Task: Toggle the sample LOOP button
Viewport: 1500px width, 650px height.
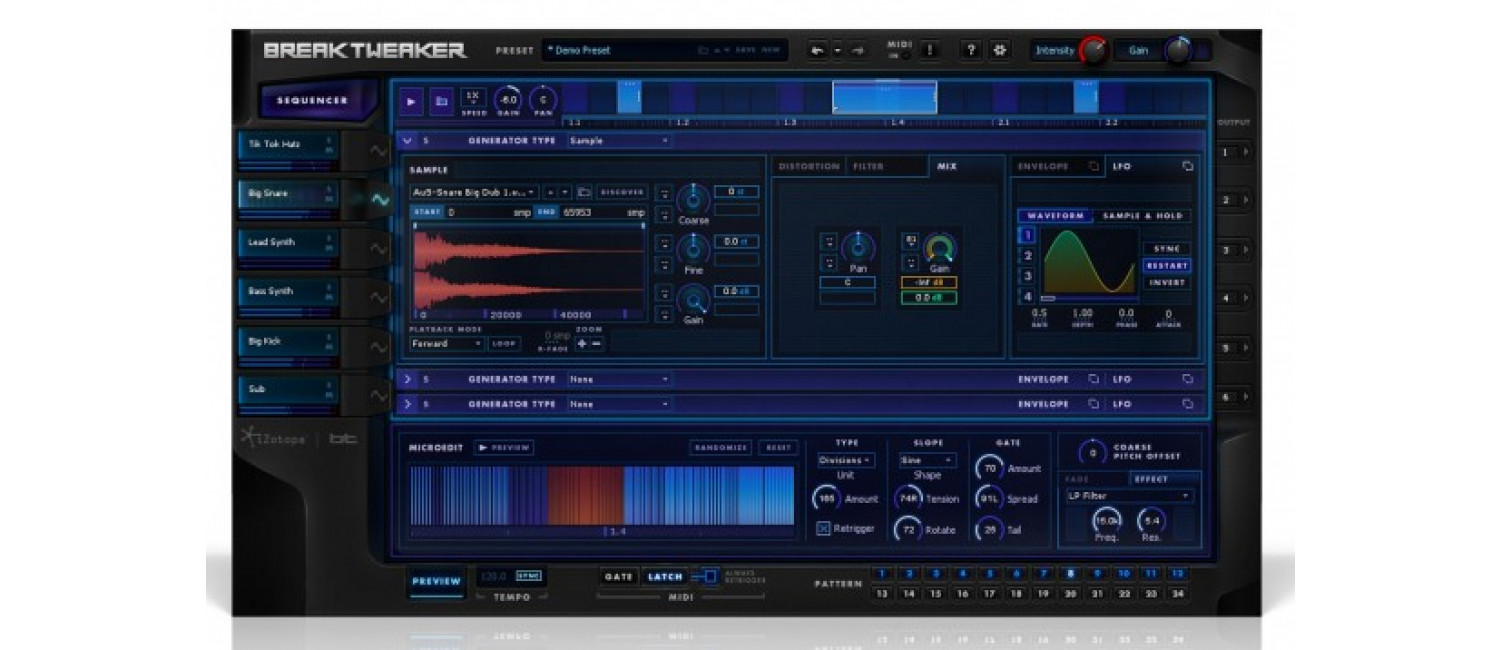Action: pos(505,343)
